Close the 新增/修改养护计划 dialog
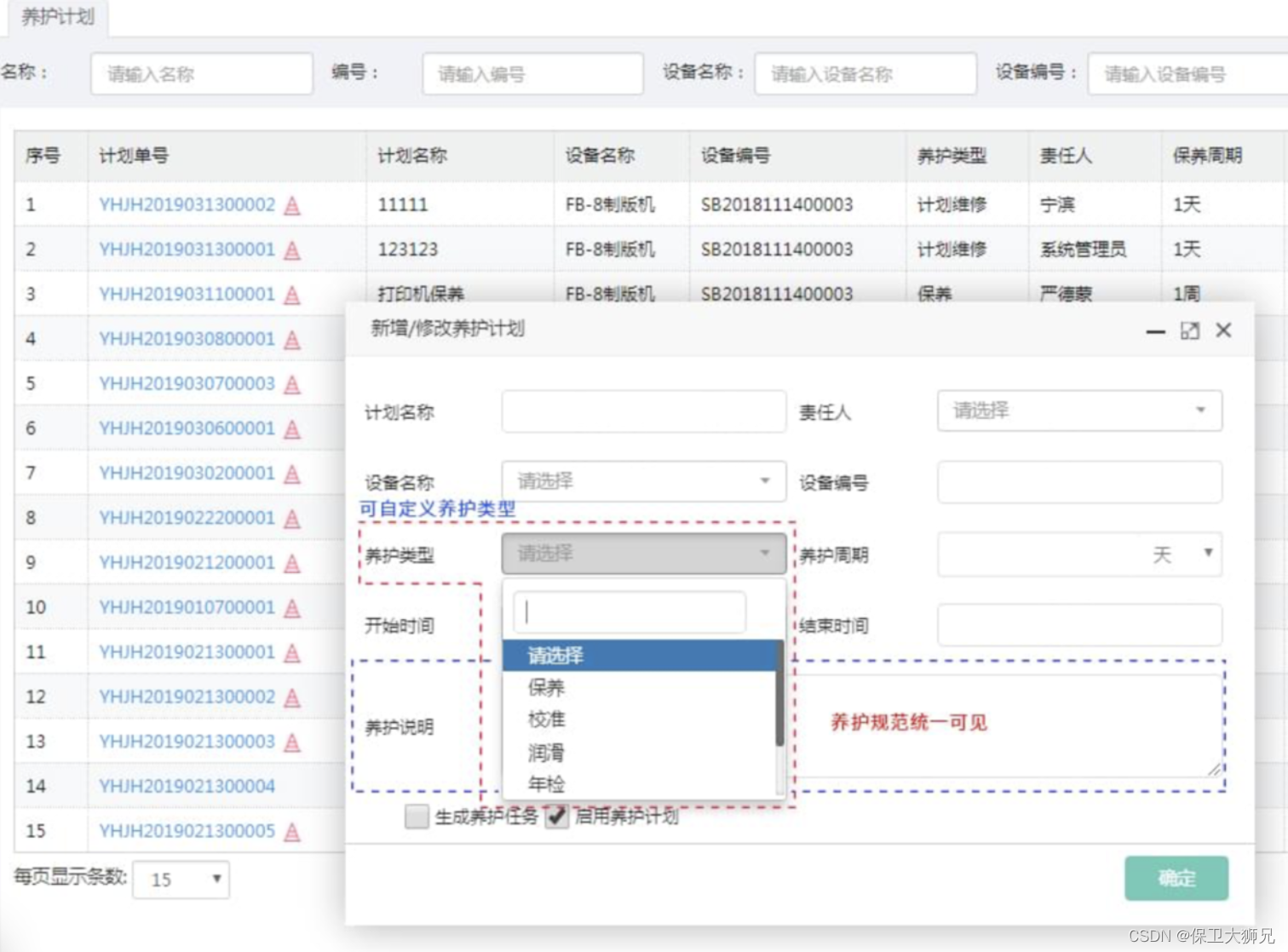Viewport: 1288px width, 952px height. click(x=1223, y=330)
